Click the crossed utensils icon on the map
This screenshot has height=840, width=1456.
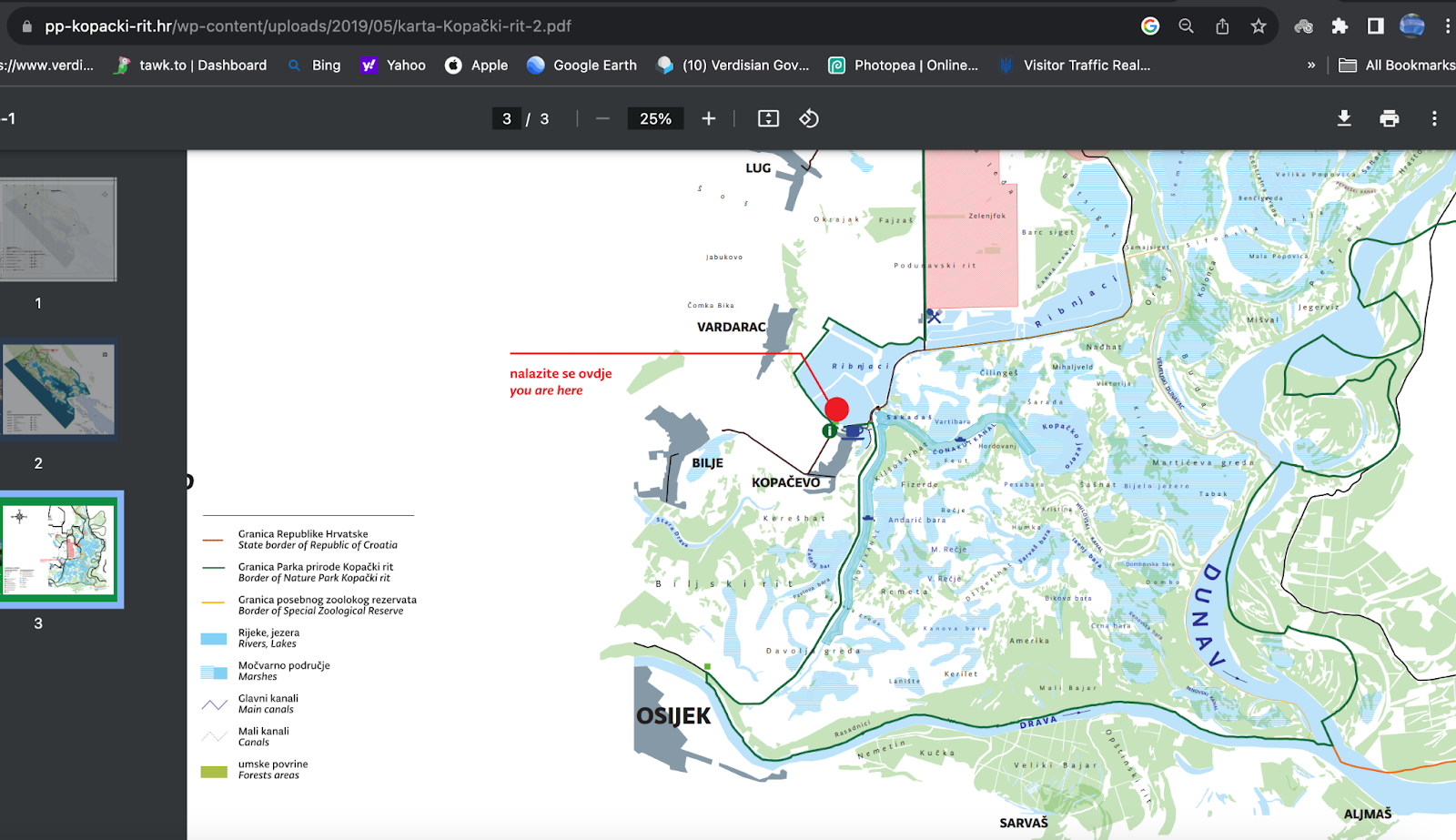click(x=934, y=317)
